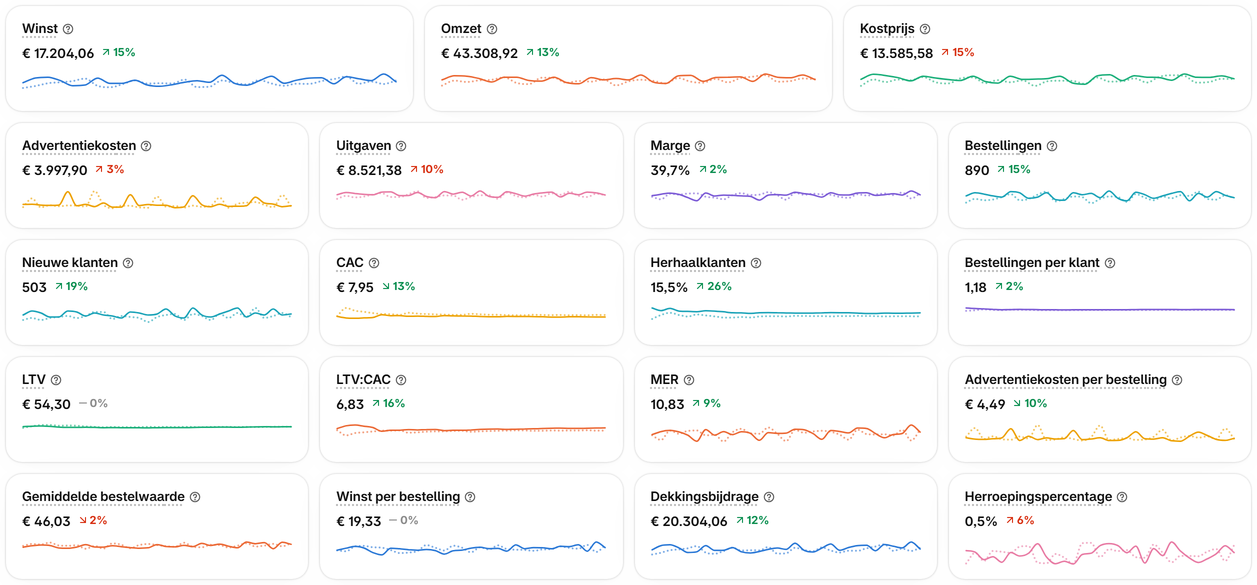
Task: Click the Winst value € 17.204,06
Action: pyautogui.click(x=58, y=53)
